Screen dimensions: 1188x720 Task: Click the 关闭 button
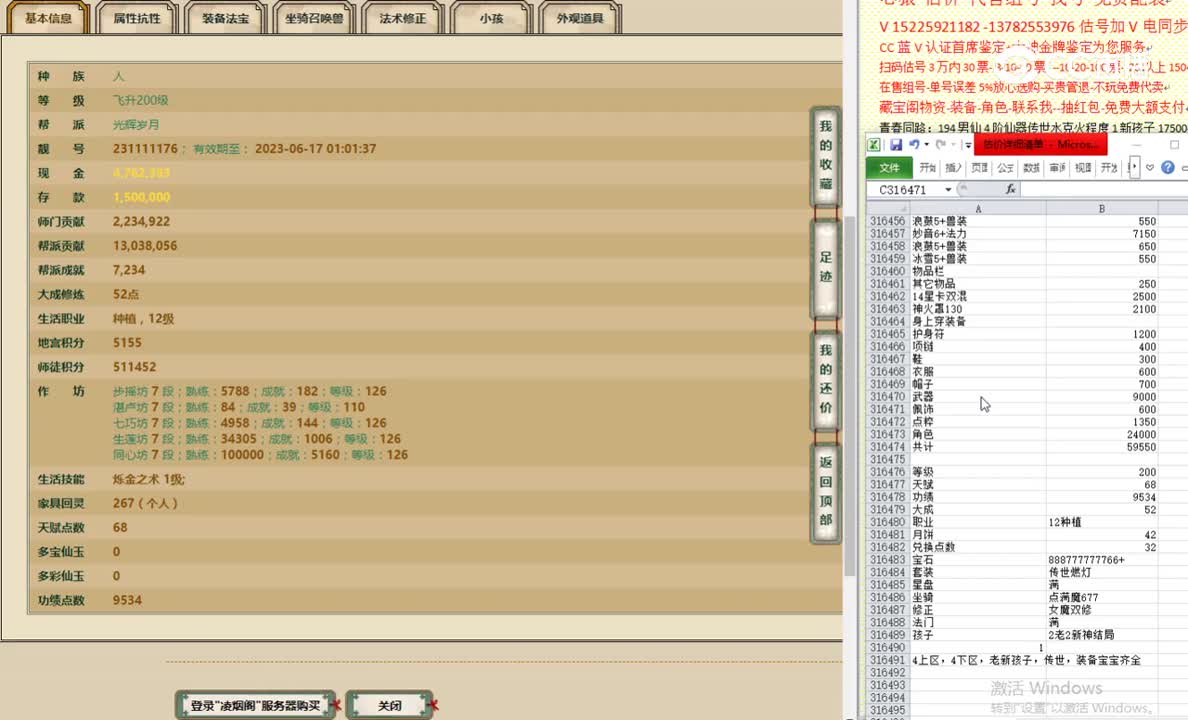[389, 706]
